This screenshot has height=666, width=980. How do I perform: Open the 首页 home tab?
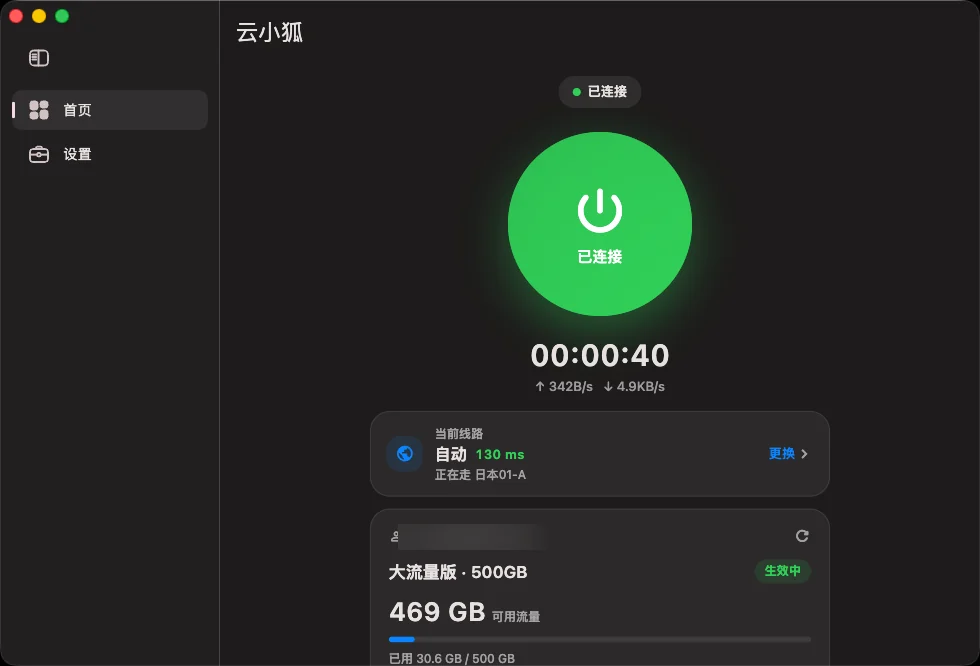(110, 110)
